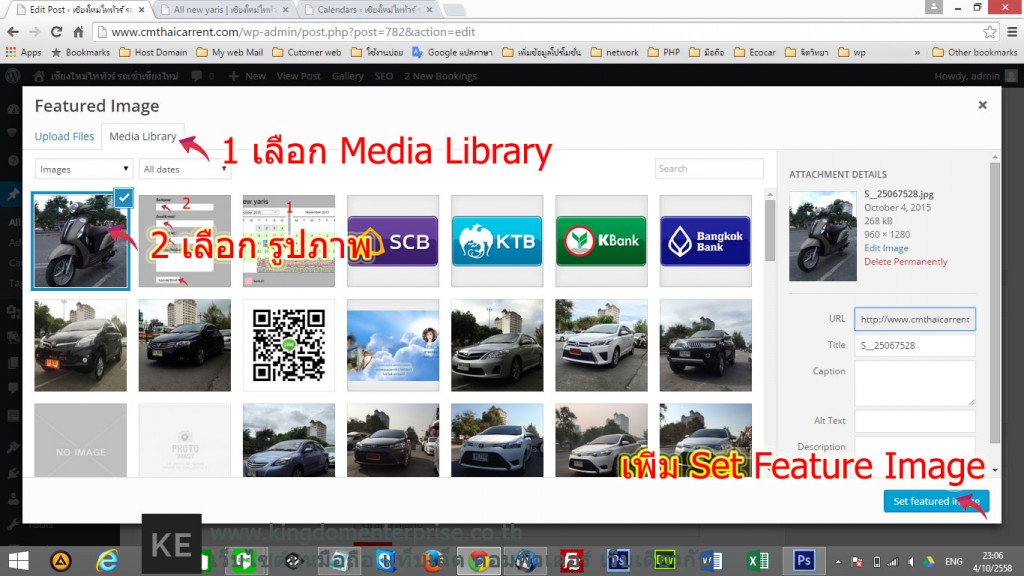The image size is (1024, 576).
Task: Click the media library search field
Action: click(x=709, y=168)
